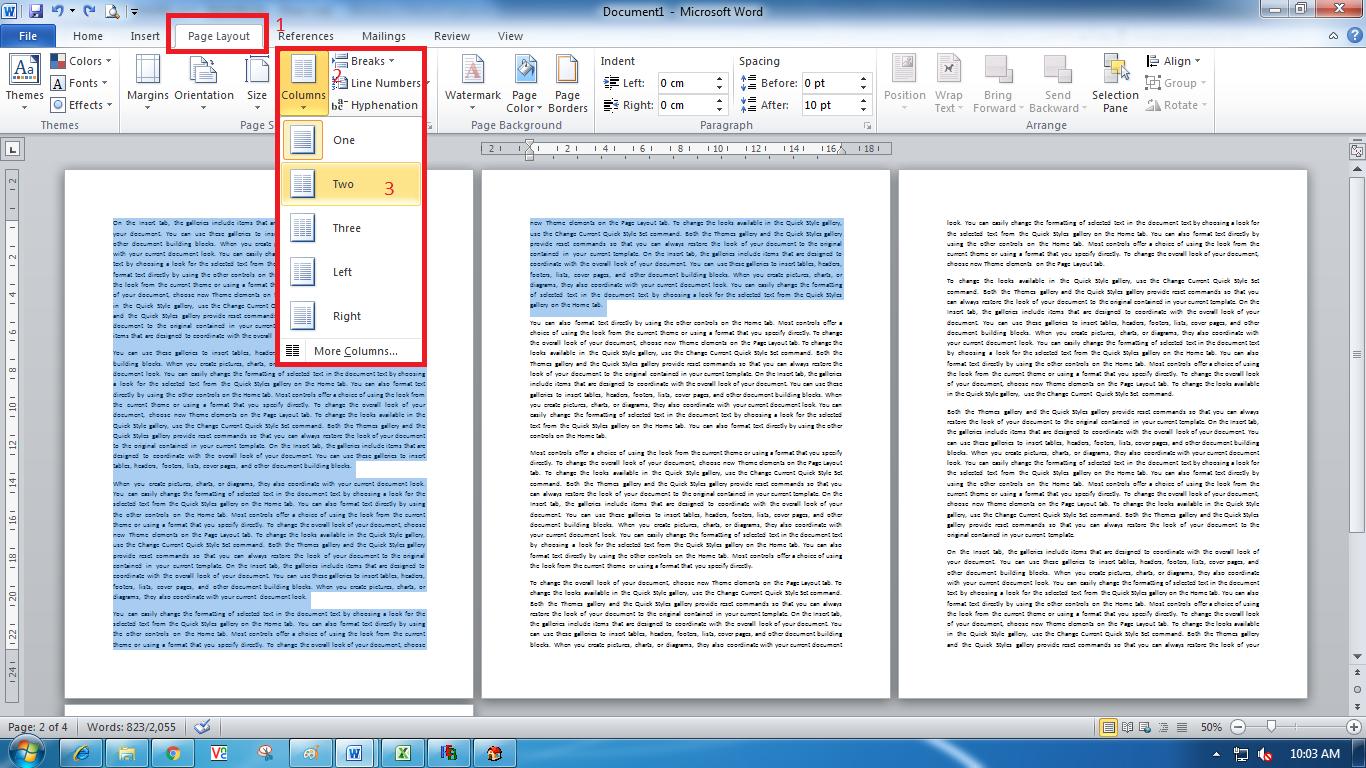This screenshot has width=1366, height=768.
Task: Open the Page Color palette
Action: [x=524, y=82]
